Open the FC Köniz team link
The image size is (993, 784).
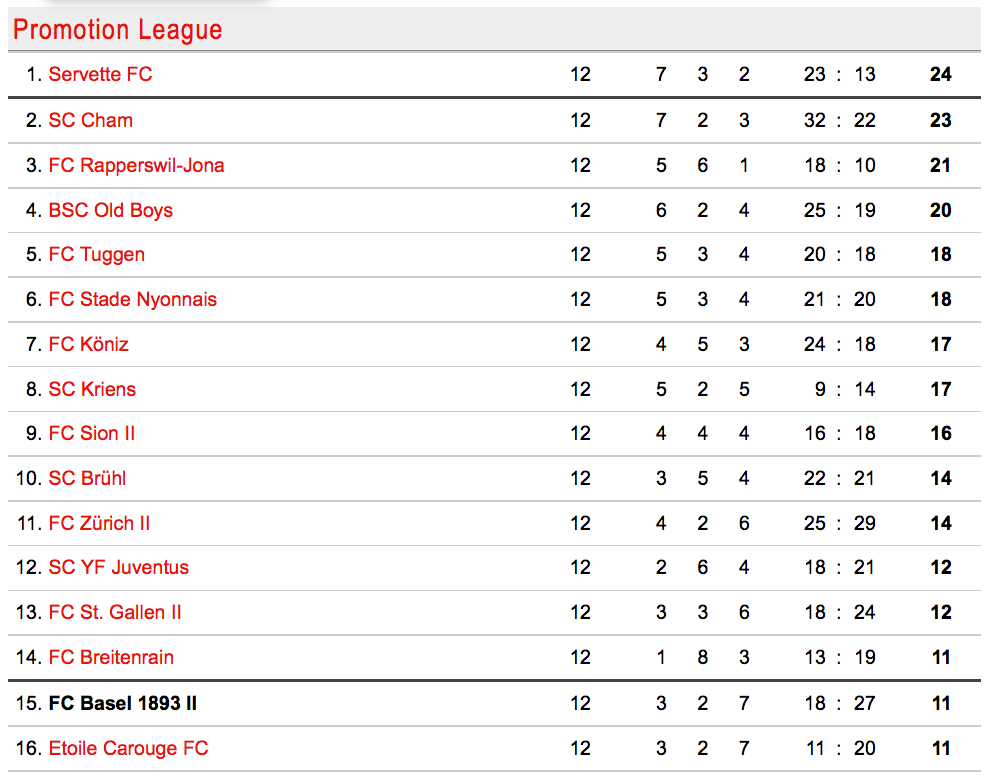point(89,345)
